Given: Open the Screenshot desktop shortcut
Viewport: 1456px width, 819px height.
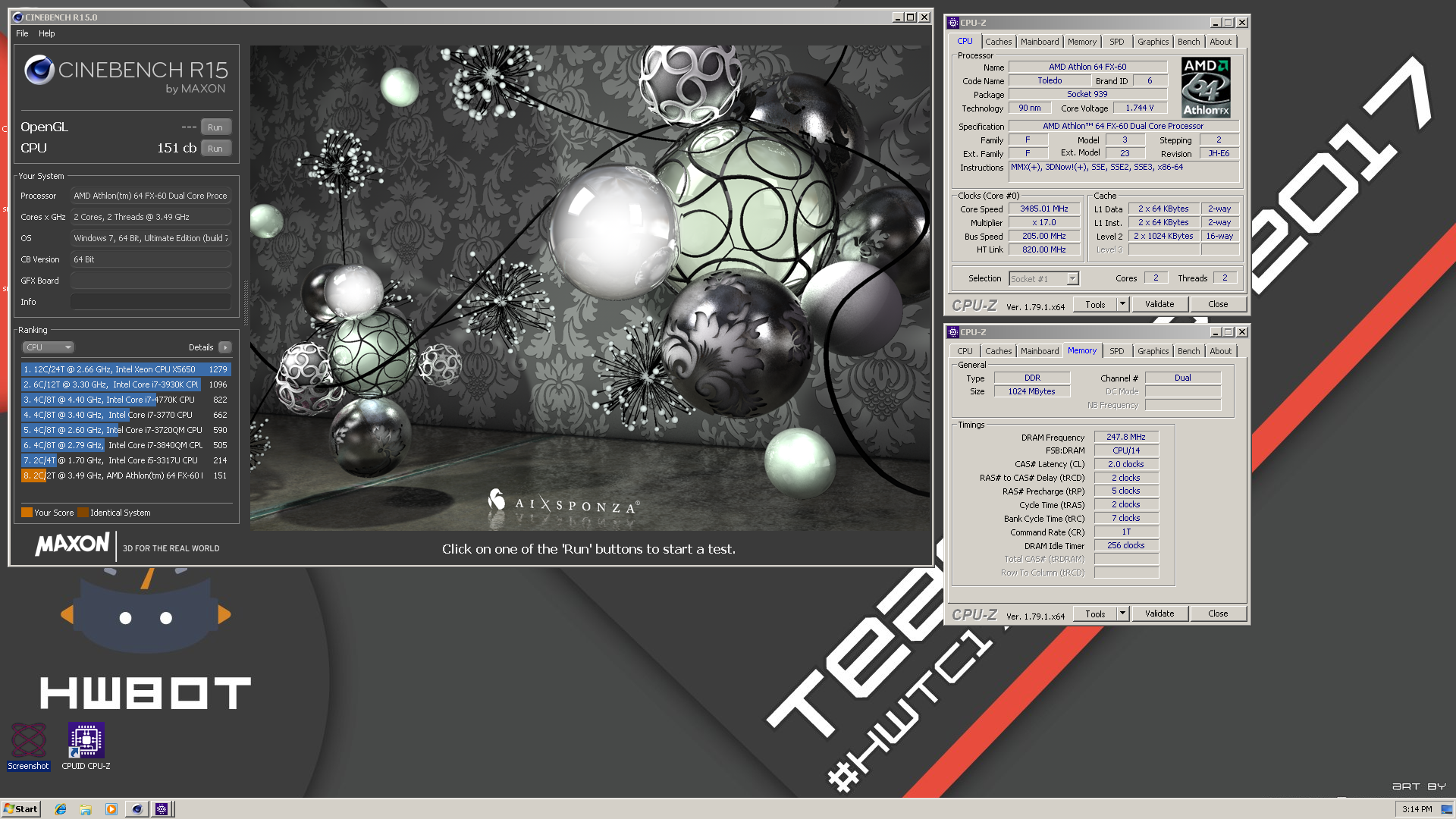Looking at the screenshot, I should click(28, 746).
